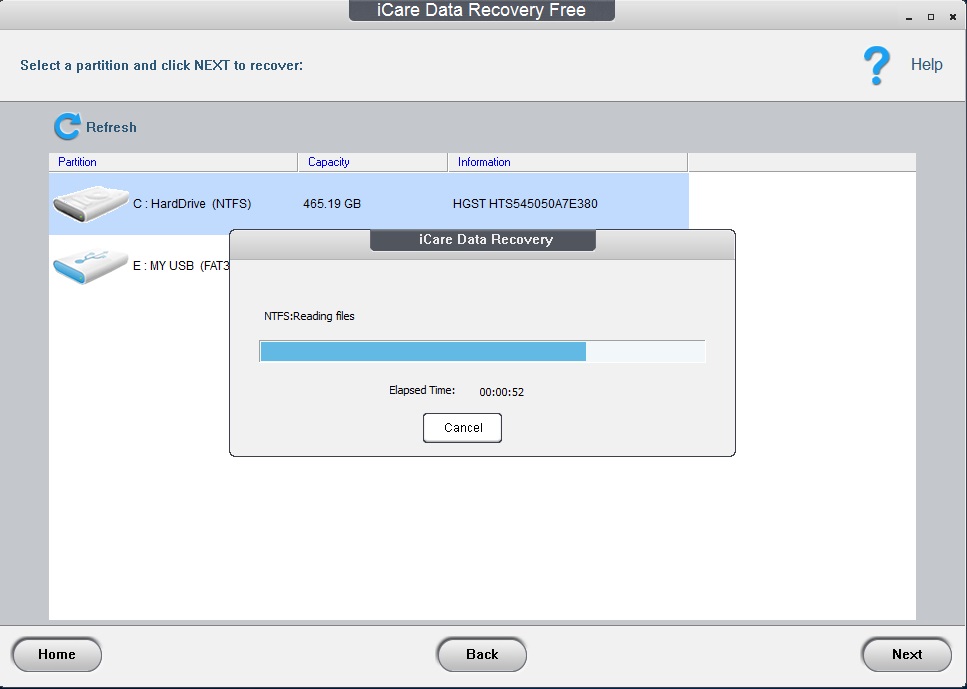Click the progress dialog title bar
The height and width of the screenshot is (689, 967).
482,240
